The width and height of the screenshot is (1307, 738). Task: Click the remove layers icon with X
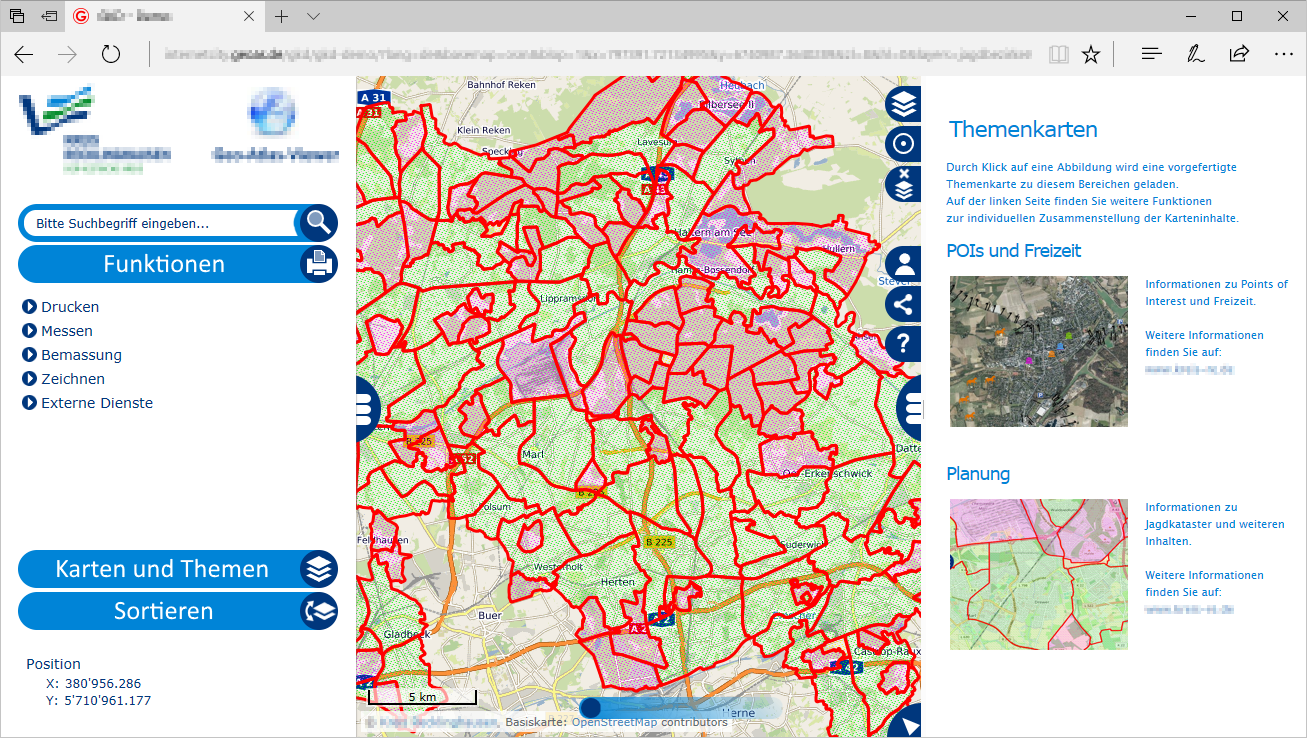point(904,184)
